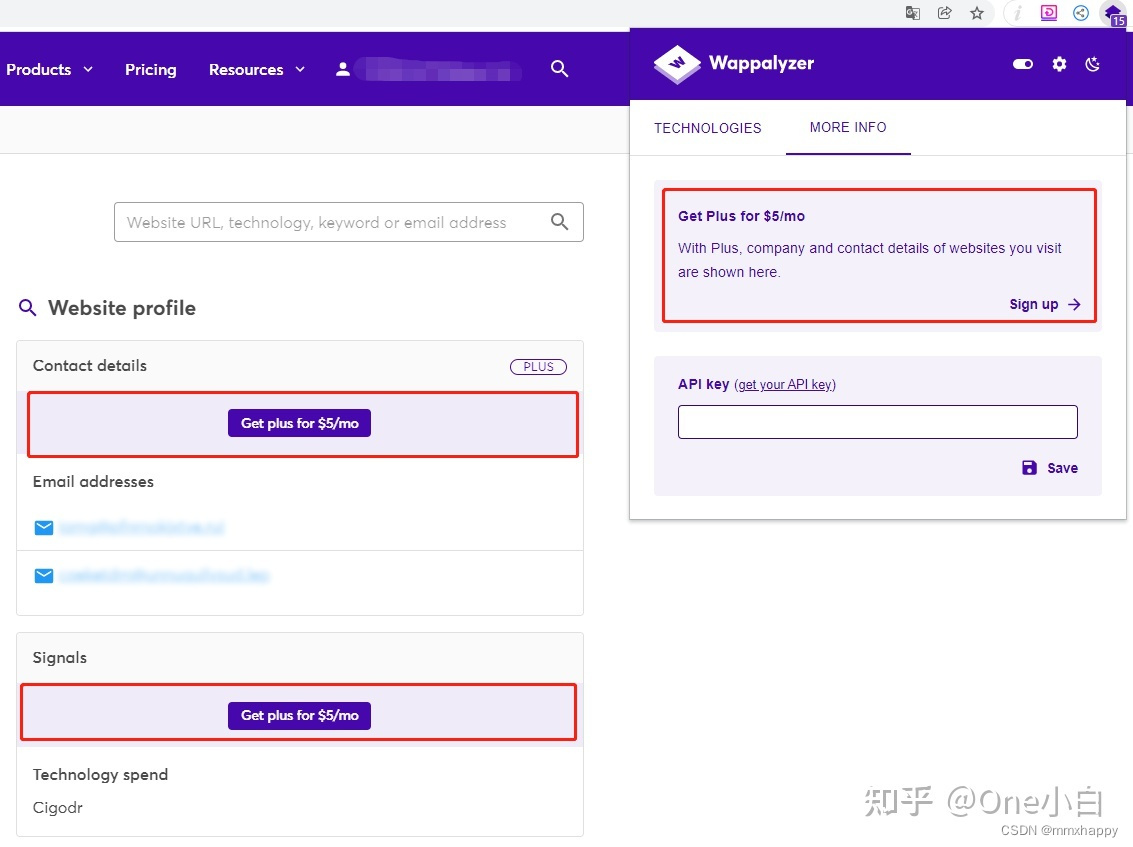Switch to the TECHNOLOGIES tab
The height and width of the screenshot is (847, 1133).
tap(707, 128)
